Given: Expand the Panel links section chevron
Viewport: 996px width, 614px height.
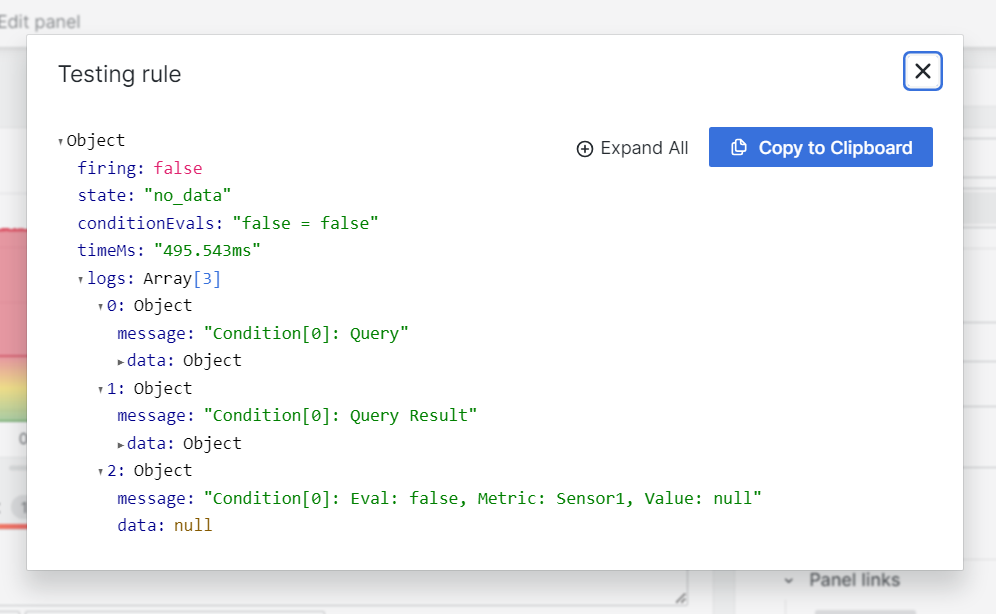Looking at the screenshot, I should (788, 580).
